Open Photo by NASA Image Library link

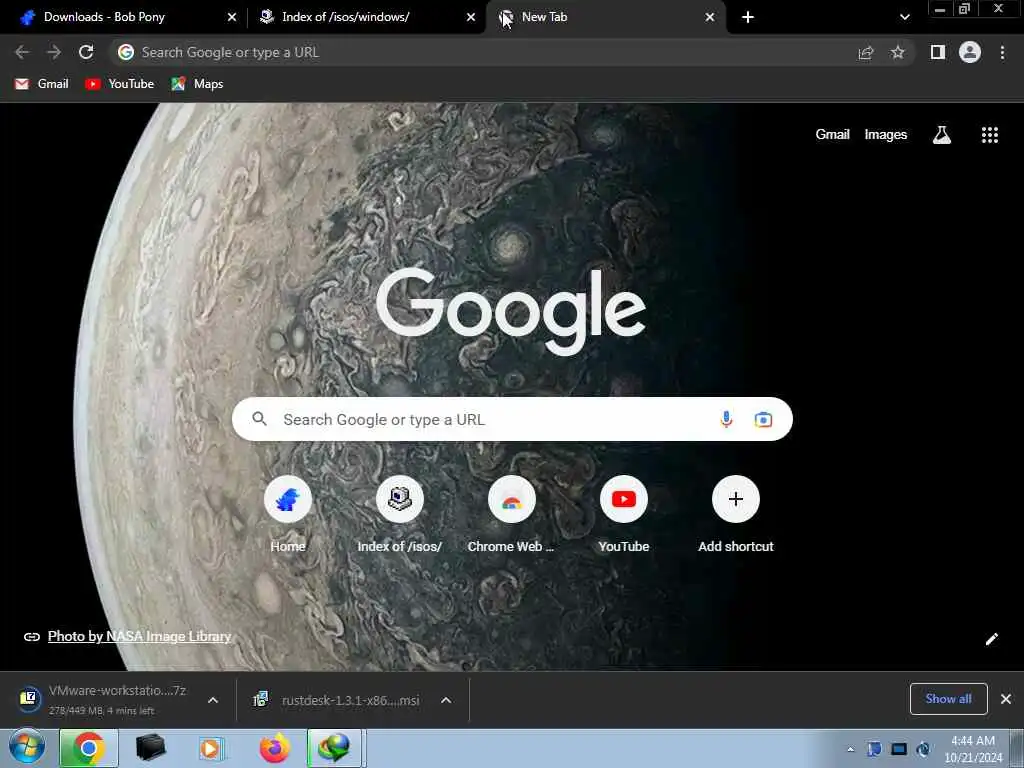(140, 636)
